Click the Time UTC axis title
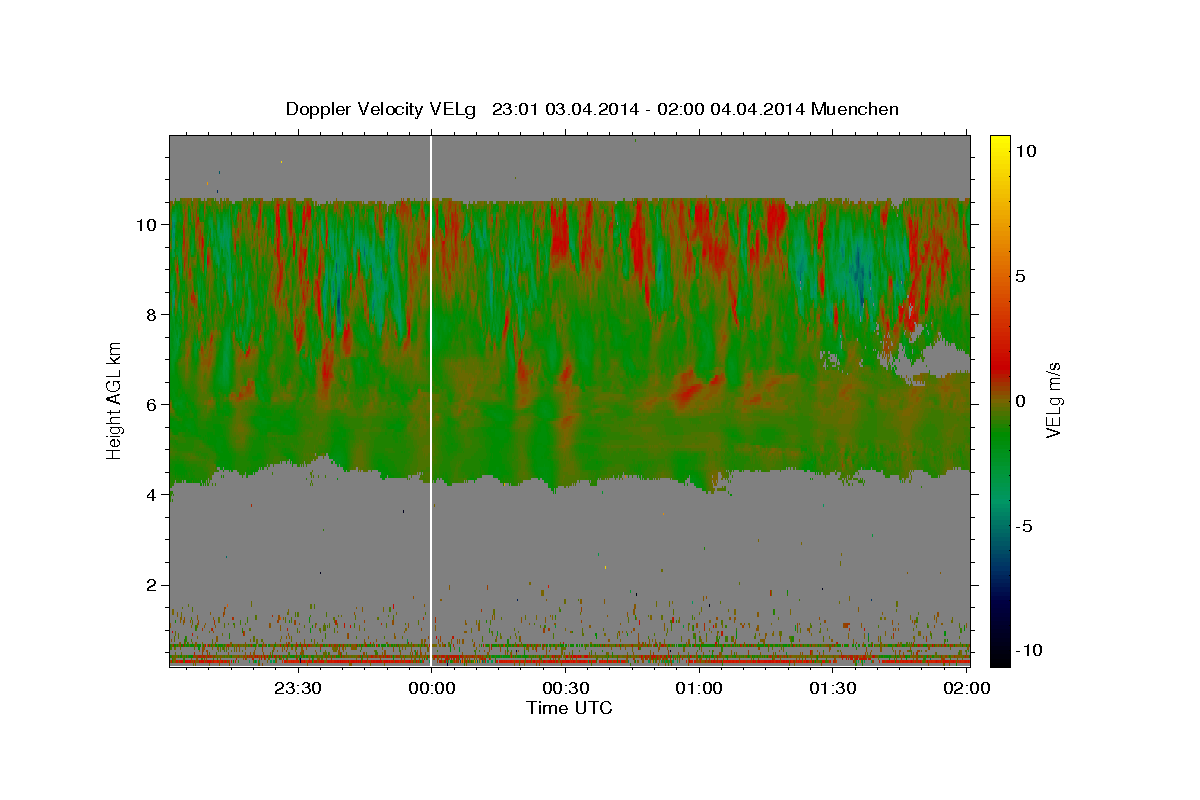The width and height of the screenshot is (1200, 800). pos(569,708)
